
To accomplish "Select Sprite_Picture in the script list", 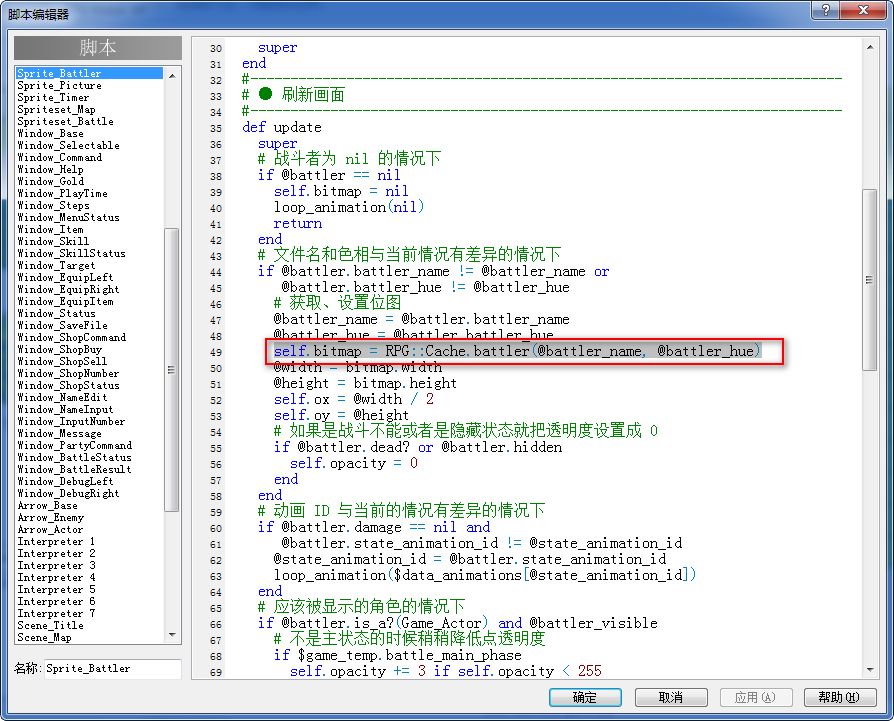I will pyautogui.click(x=59, y=85).
